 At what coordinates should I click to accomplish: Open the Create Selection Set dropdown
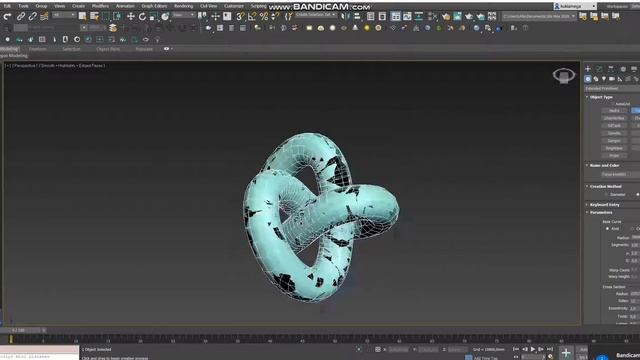[x=315, y=15]
